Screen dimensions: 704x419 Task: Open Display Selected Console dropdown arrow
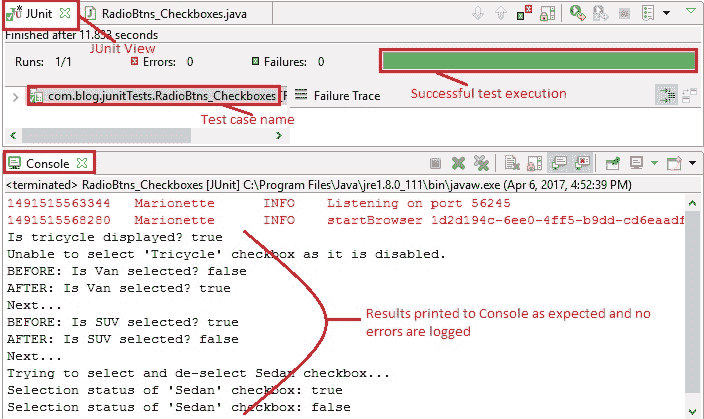tap(654, 163)
